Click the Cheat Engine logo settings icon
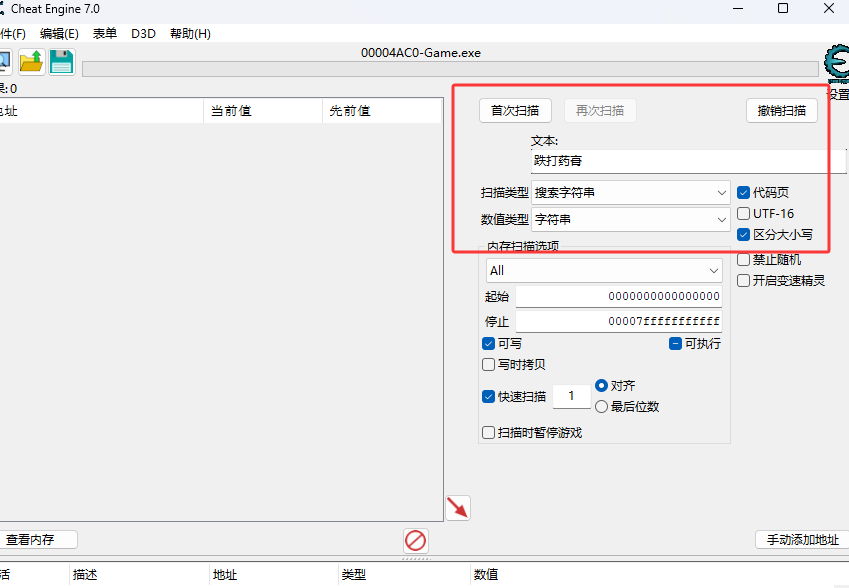This screenshot has width=849, height=588. click(837, 63)
